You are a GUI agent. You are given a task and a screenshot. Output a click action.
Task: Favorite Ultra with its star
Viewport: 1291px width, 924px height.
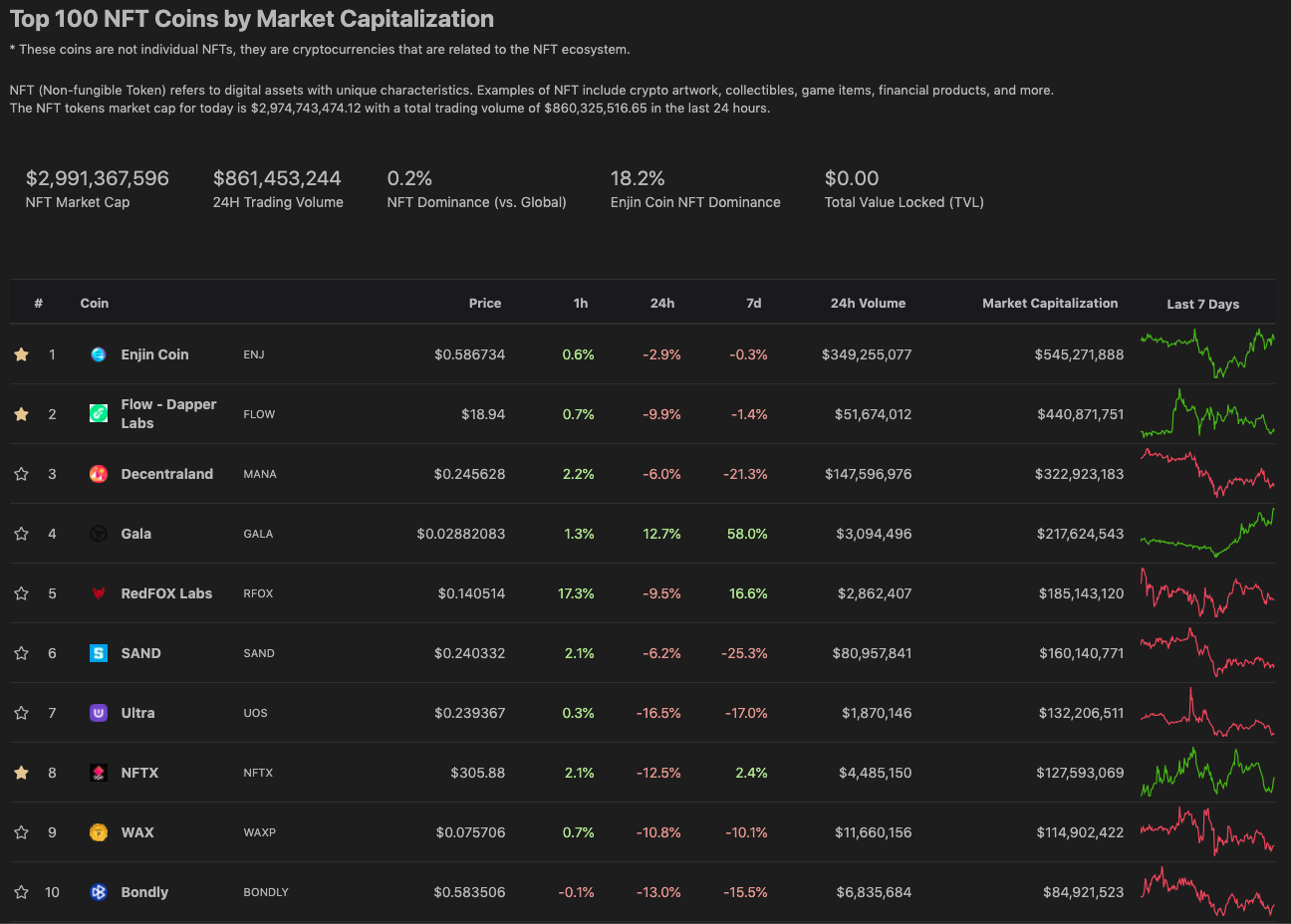(x=21, y=713)
